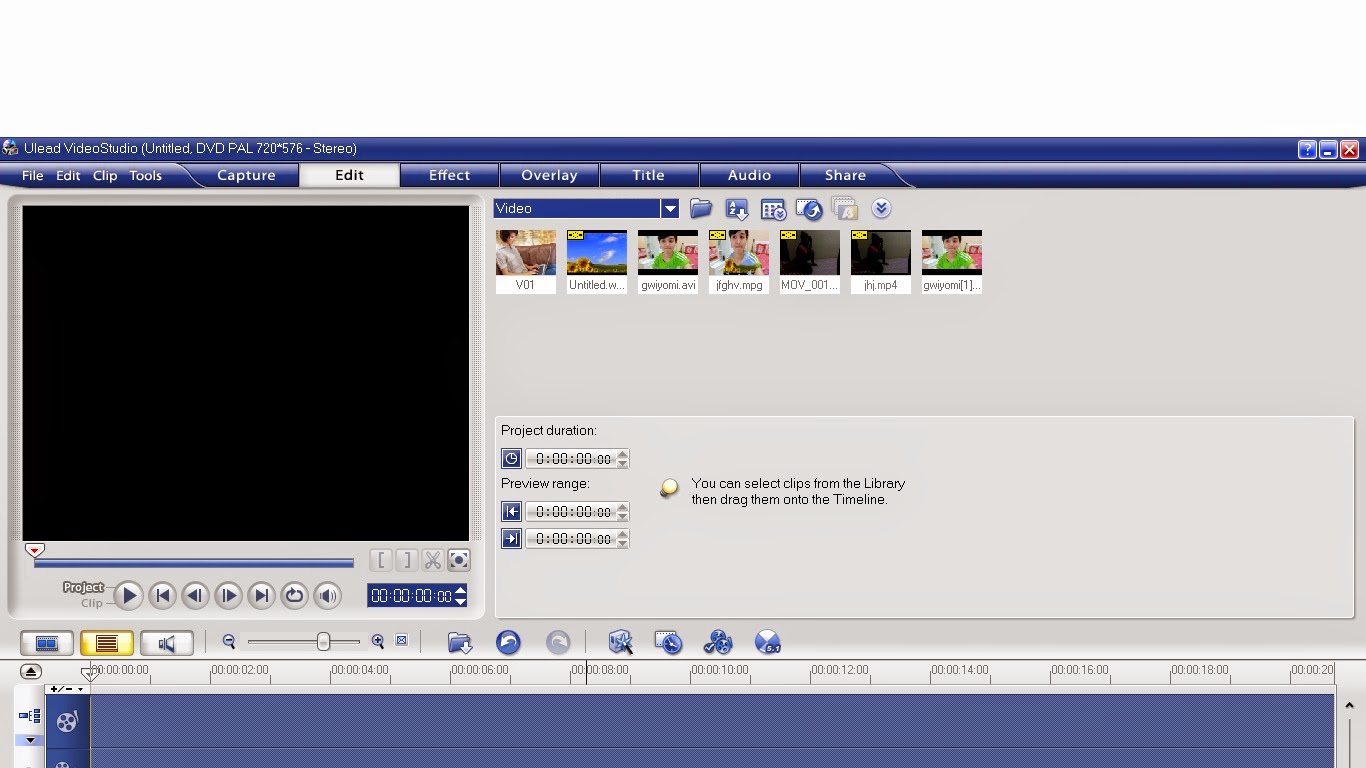Enable repeat playback mode

294,595
